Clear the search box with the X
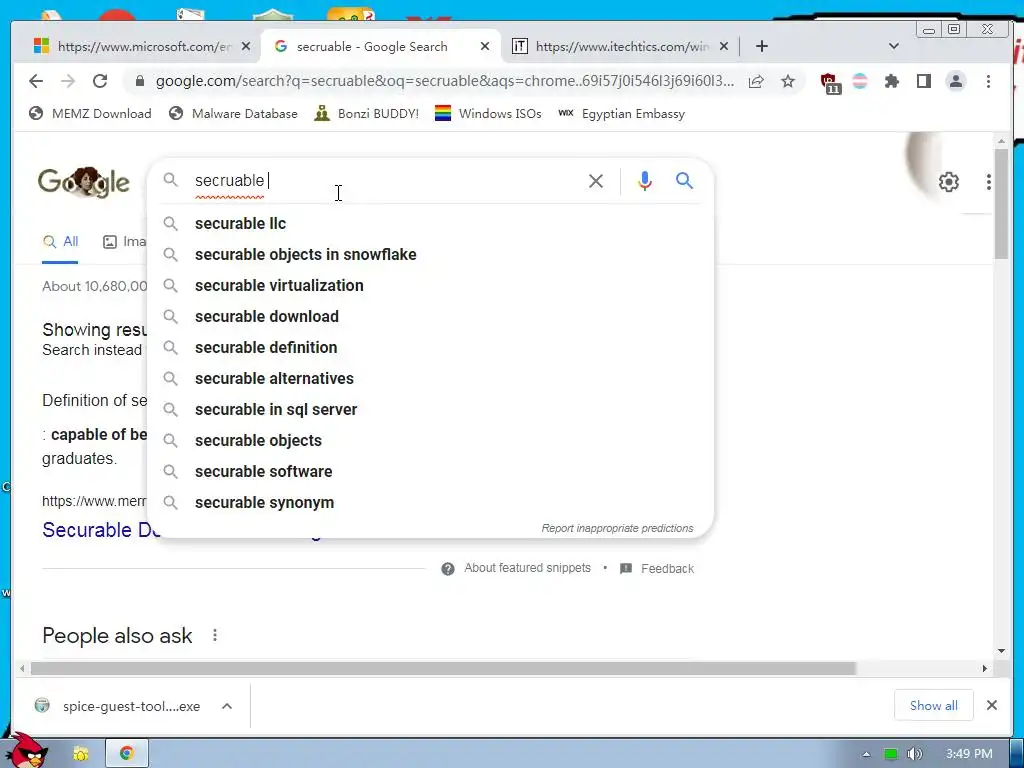This screenshot has width=1024, height=768. [x=596, y=181]
